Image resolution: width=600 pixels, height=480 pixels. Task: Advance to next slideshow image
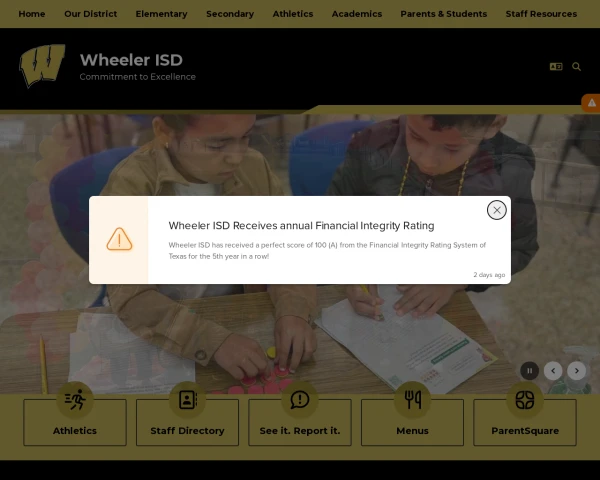576,371
